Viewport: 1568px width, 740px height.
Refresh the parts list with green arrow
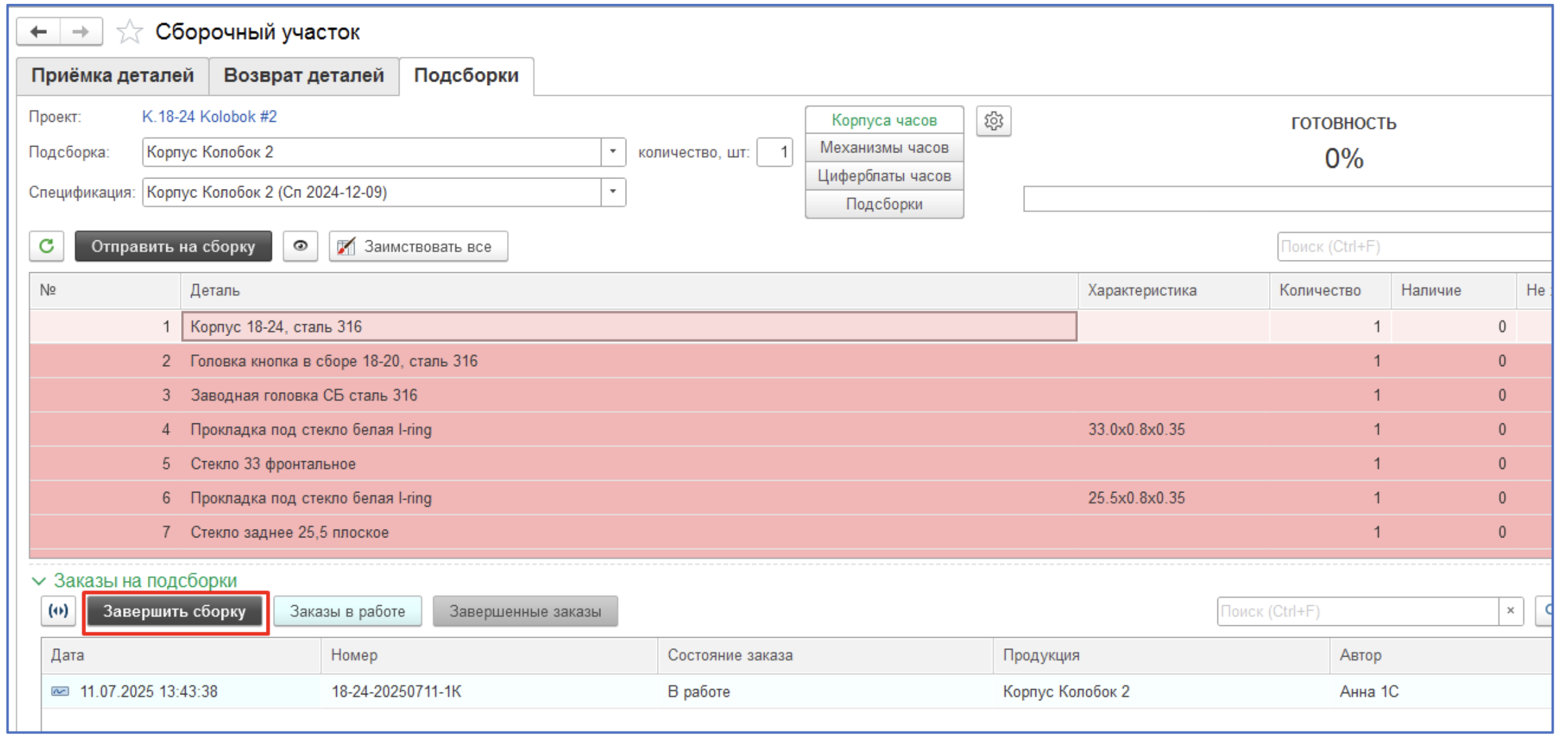tap(47, 246)
